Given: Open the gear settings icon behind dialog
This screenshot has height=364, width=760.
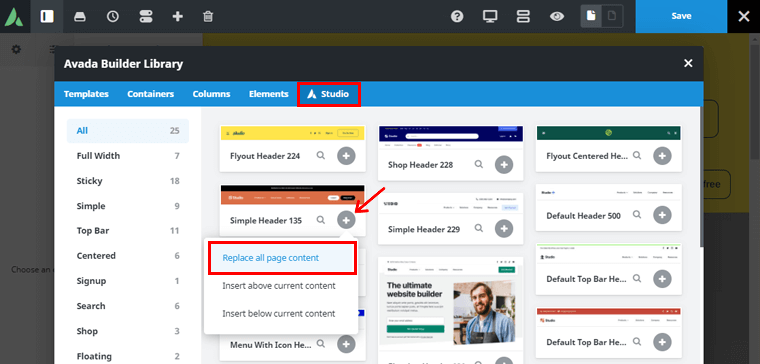Looking at the screenshot, I should (x=16, y=49).
